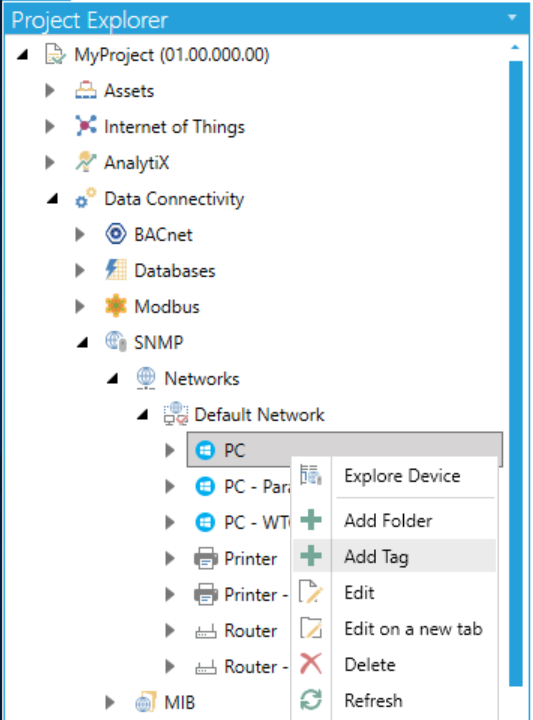This screenshot has height=720, width=533.
Task: Click the AnalytiX chart icon
Action: click(x=86, y=162)
